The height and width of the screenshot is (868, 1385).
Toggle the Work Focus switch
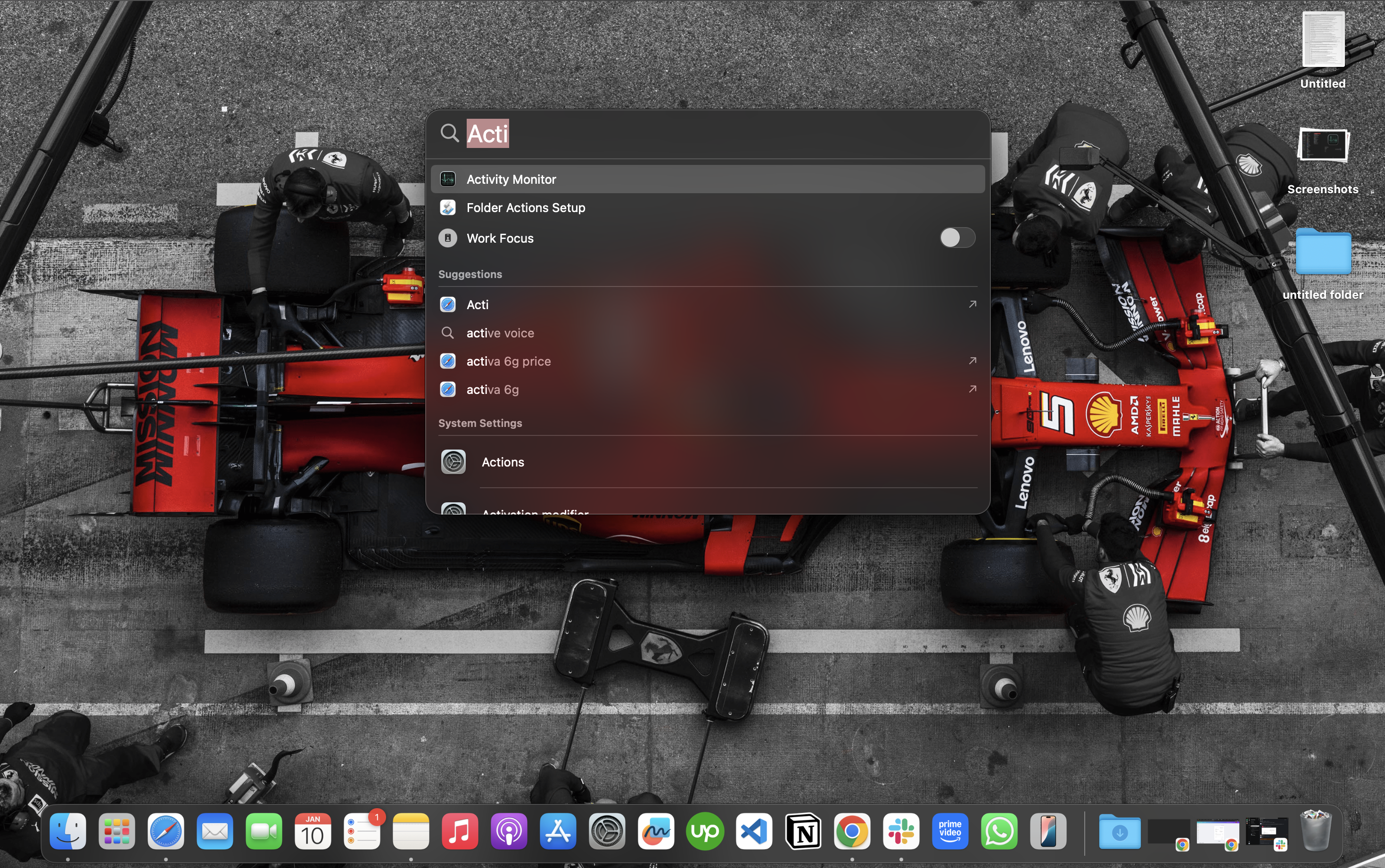click(956, 237)
